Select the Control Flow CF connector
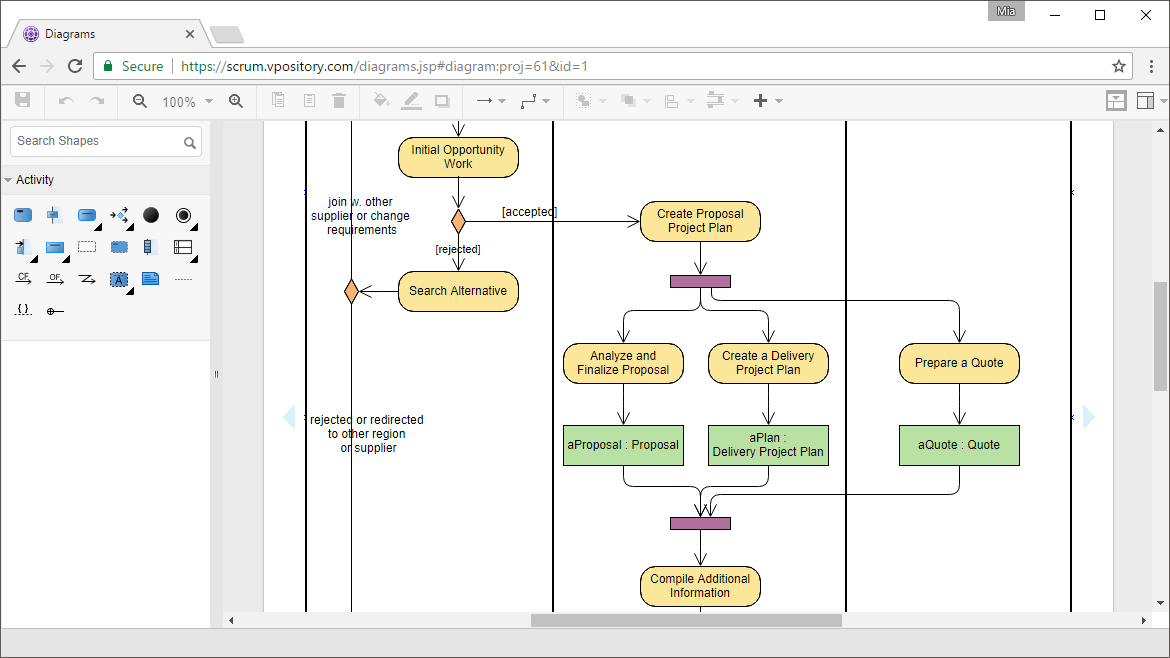The image size is (1170, 658). pos(24,279)
